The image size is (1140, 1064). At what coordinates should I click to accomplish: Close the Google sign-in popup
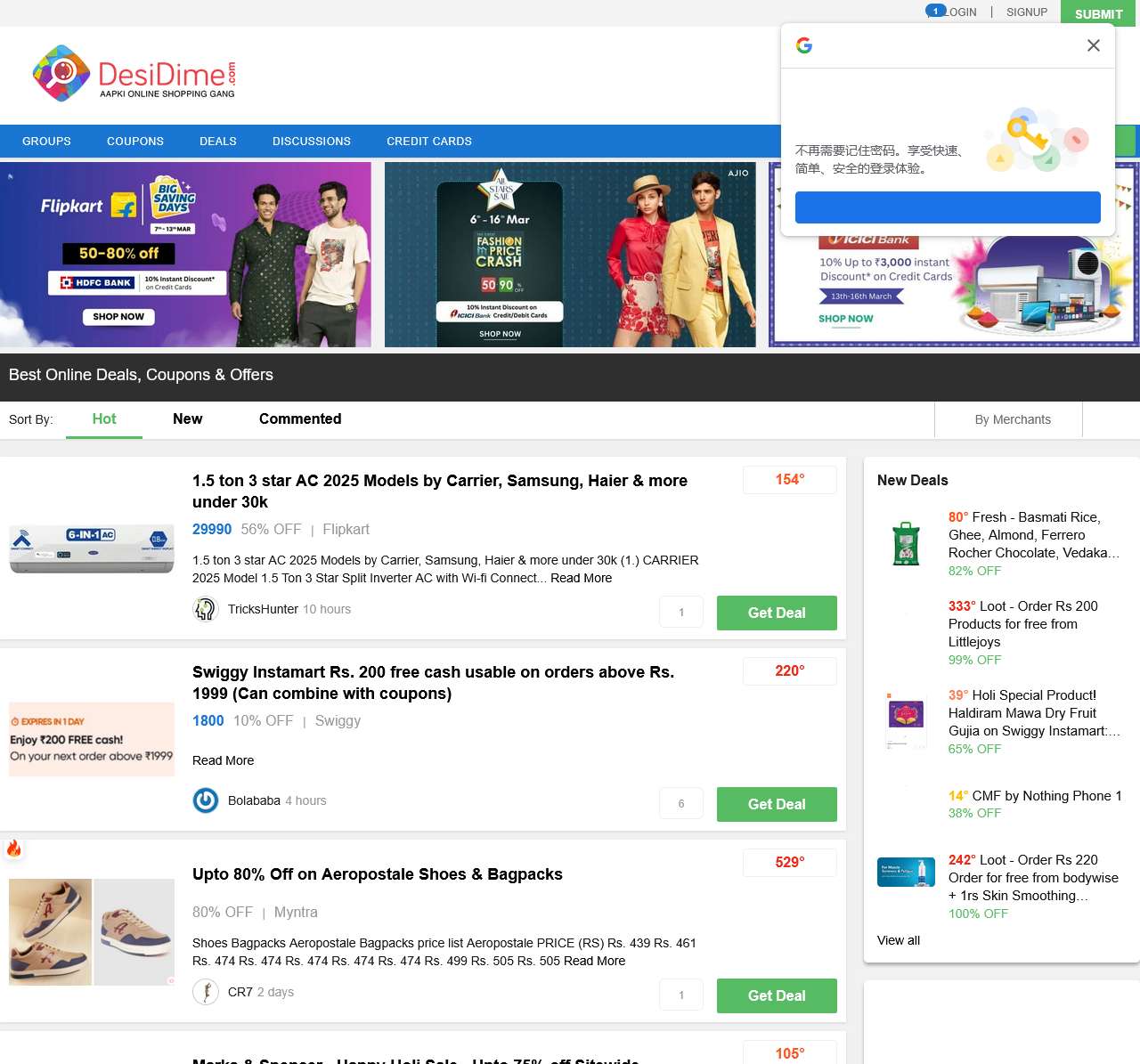click(x=1094, y=45)
